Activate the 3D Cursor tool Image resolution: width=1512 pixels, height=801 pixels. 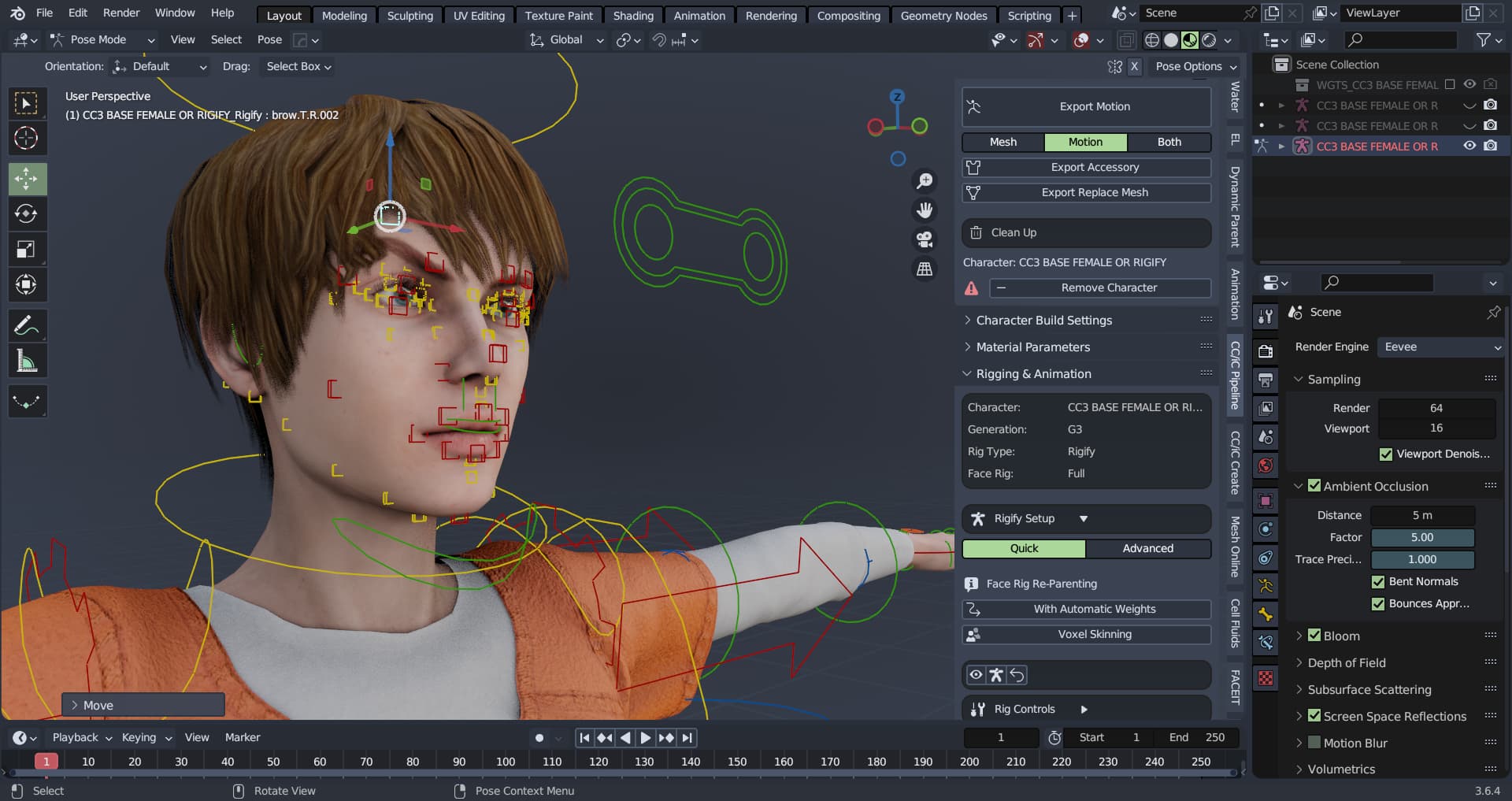27,139
